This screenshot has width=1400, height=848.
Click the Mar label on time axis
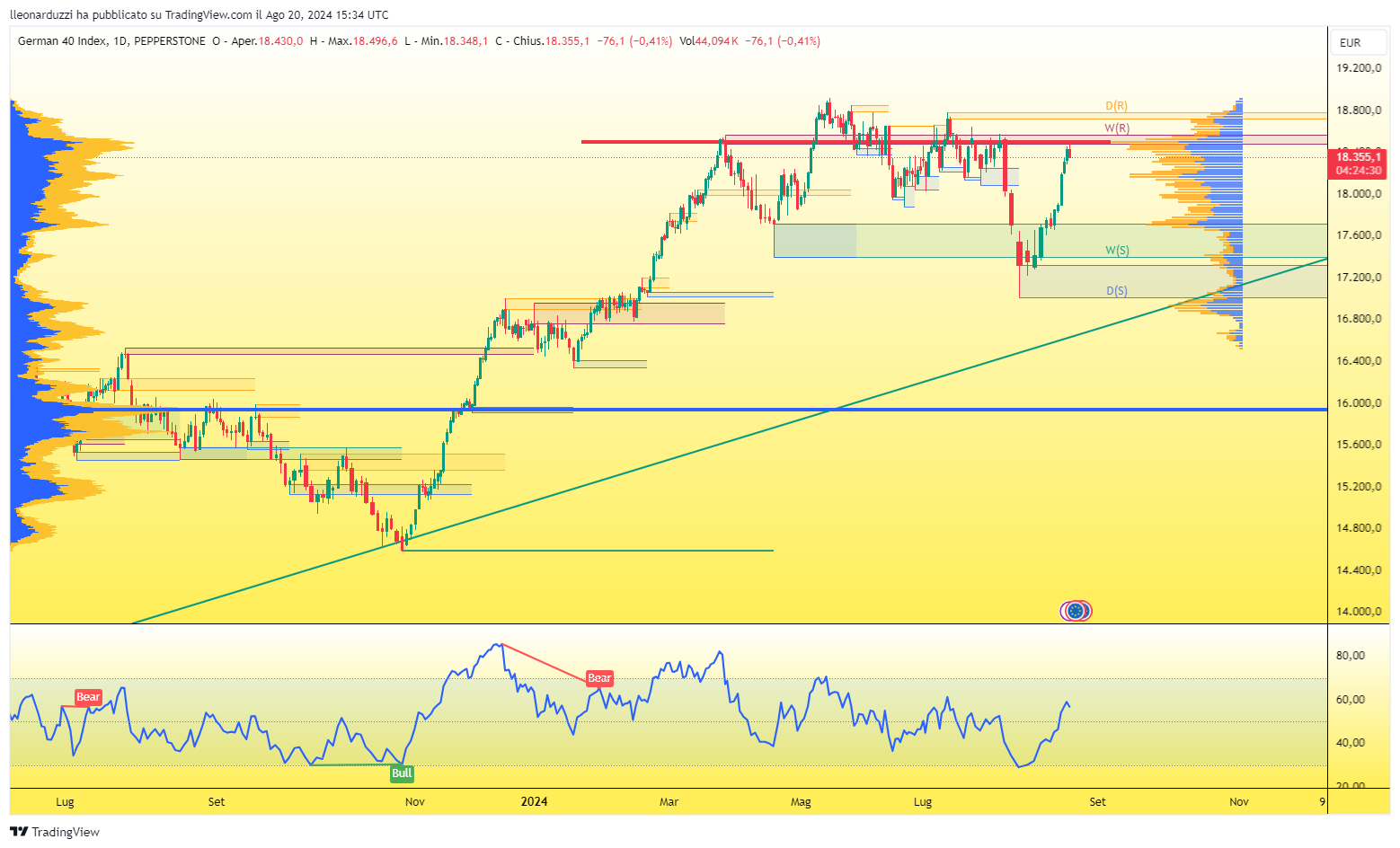(669, 801)
